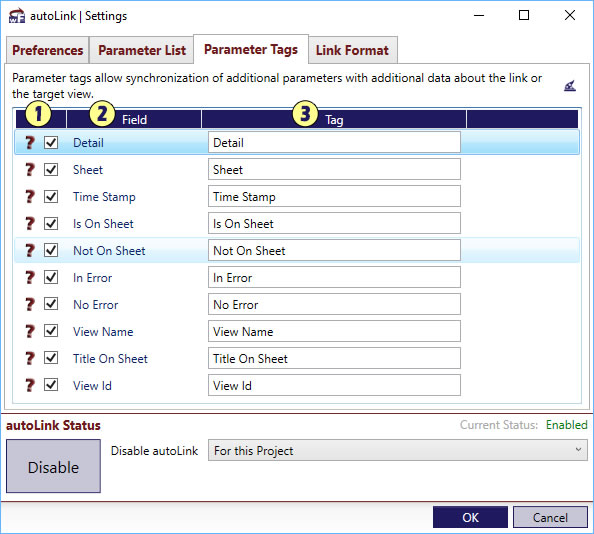Screen dimensions: 594x534
Task: Click the No Error tag input field
Action: tap(334, 304)
